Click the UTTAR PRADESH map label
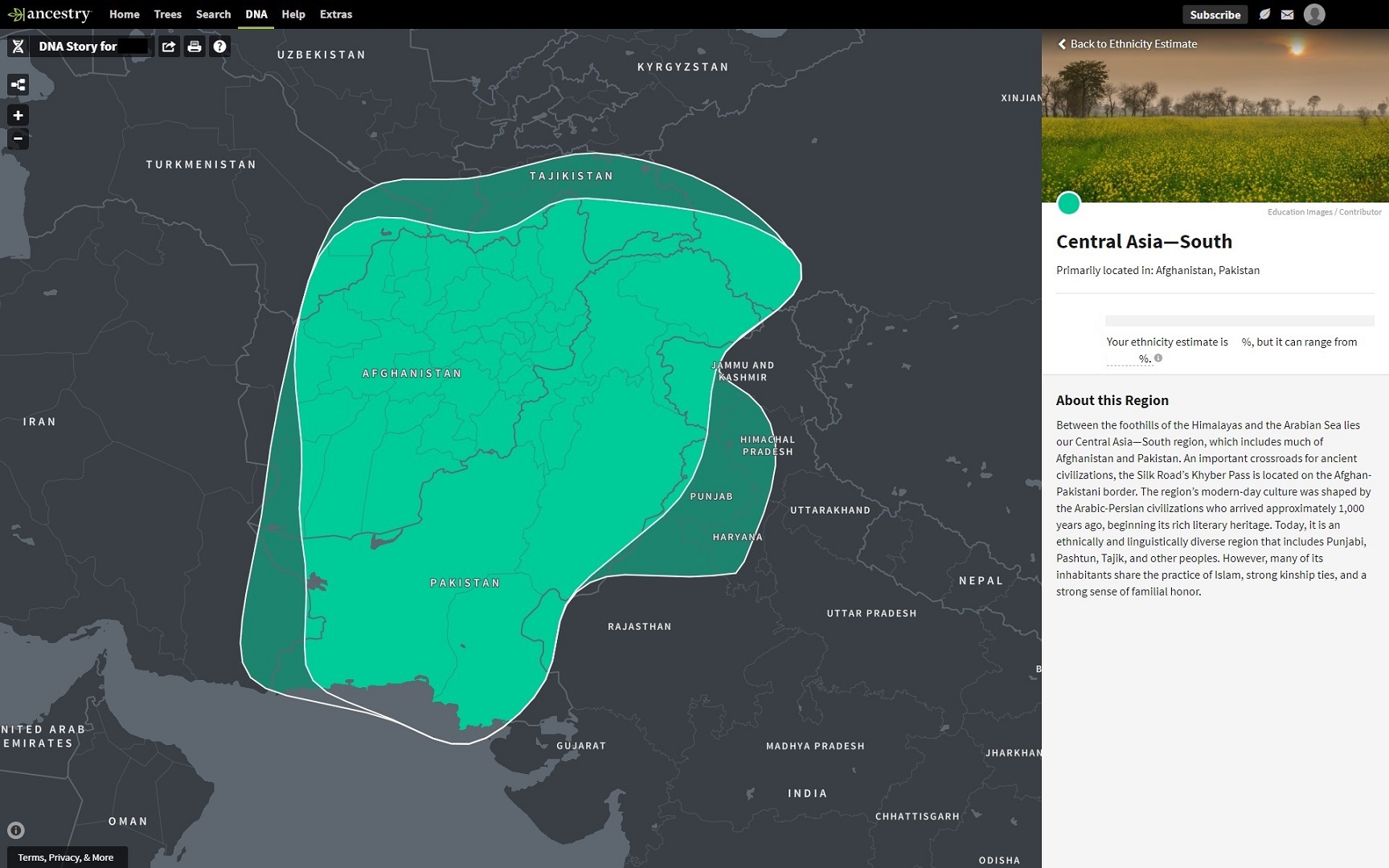Viewport: 1389px width, 868px height. (x=871, y=614)
